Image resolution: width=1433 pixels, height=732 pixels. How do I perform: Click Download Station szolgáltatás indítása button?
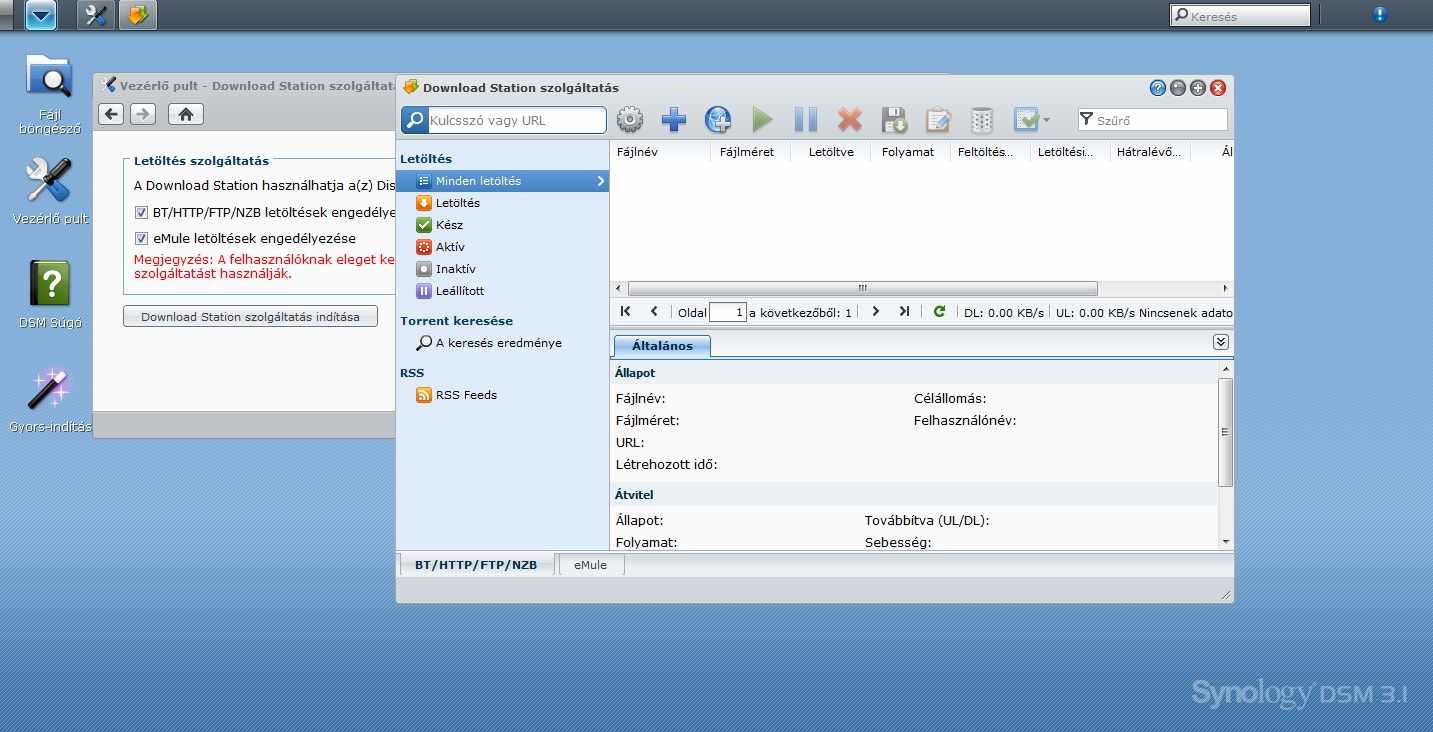click(x=250, y=317)
